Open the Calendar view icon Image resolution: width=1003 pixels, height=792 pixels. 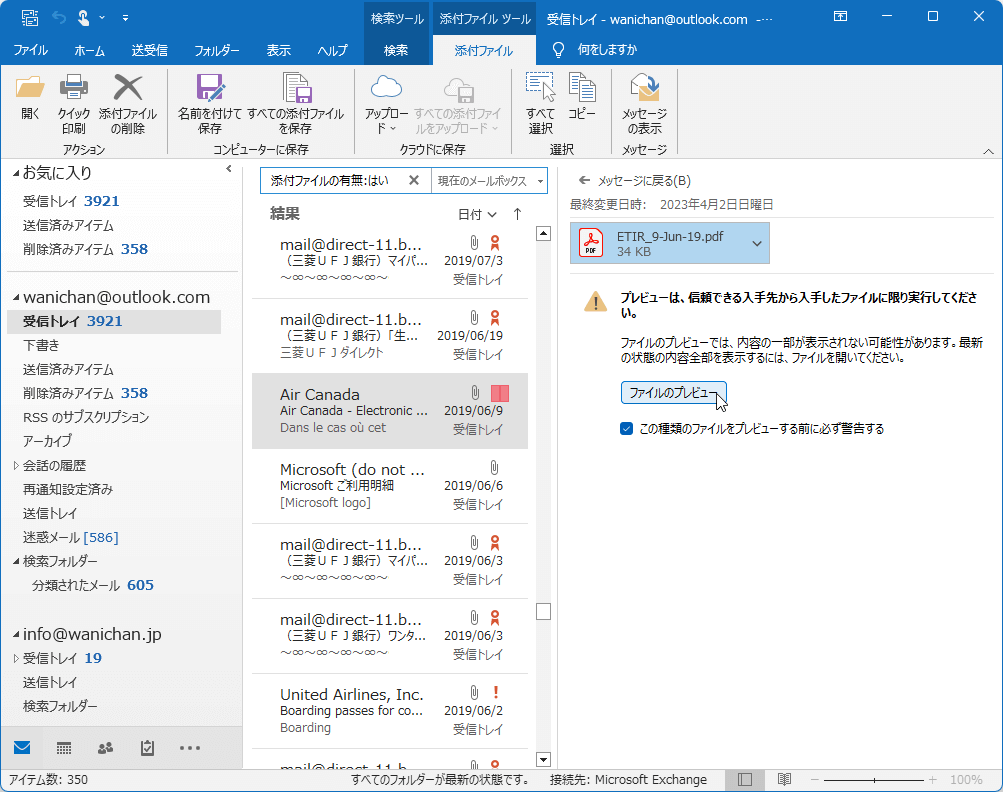pyautogui.click(x=64, y=747)
